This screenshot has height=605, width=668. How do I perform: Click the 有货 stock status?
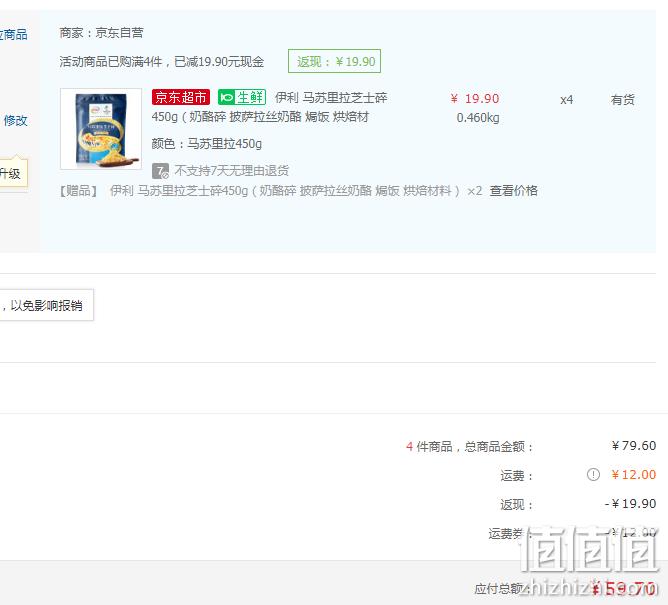pyautogui.click(x=622, y=100)
